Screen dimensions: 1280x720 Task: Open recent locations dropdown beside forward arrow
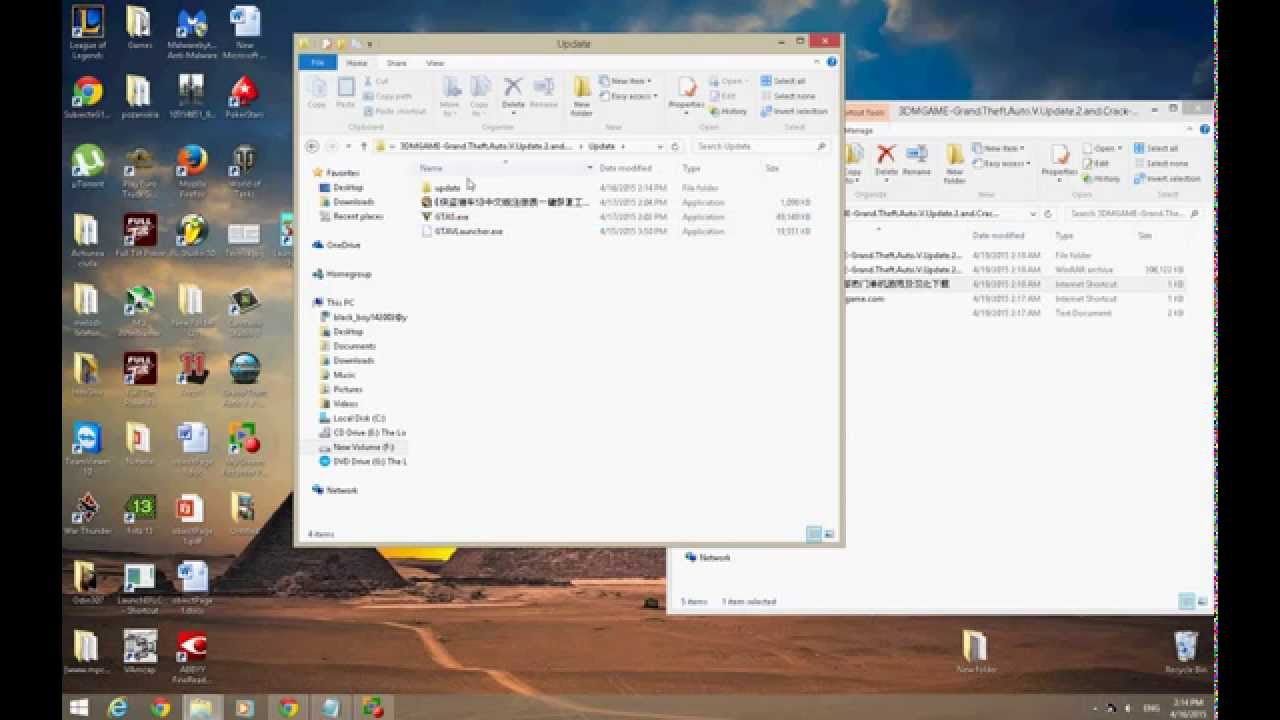pos(349,146)
